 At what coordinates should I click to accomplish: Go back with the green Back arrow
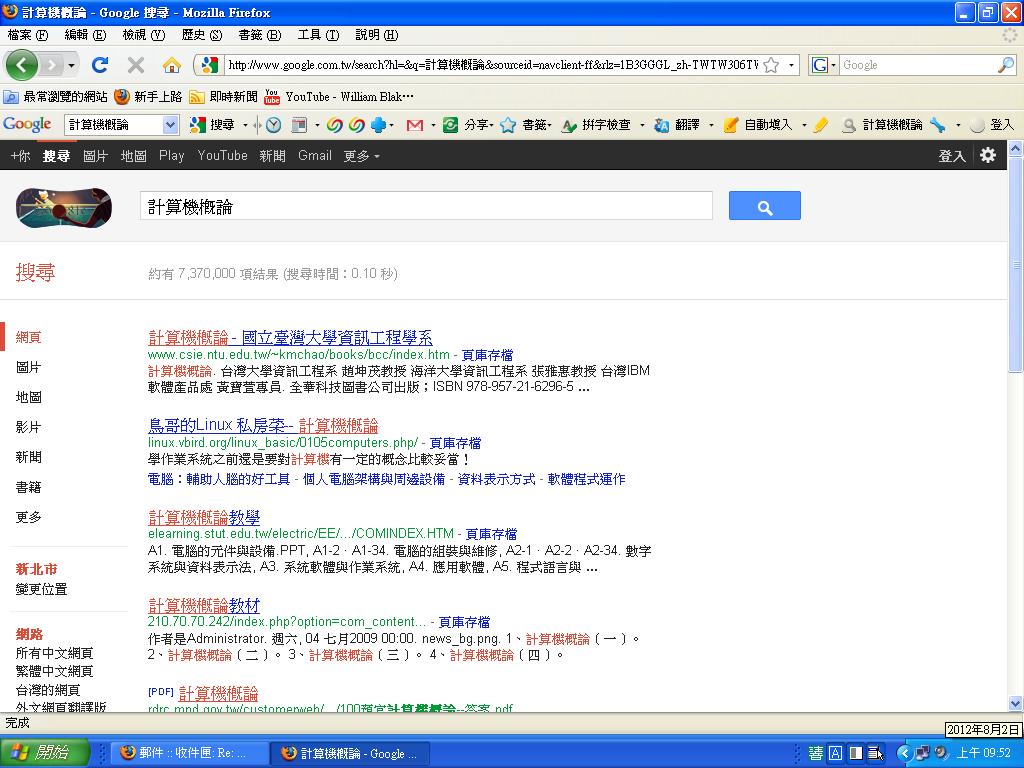tap(22, 65)
